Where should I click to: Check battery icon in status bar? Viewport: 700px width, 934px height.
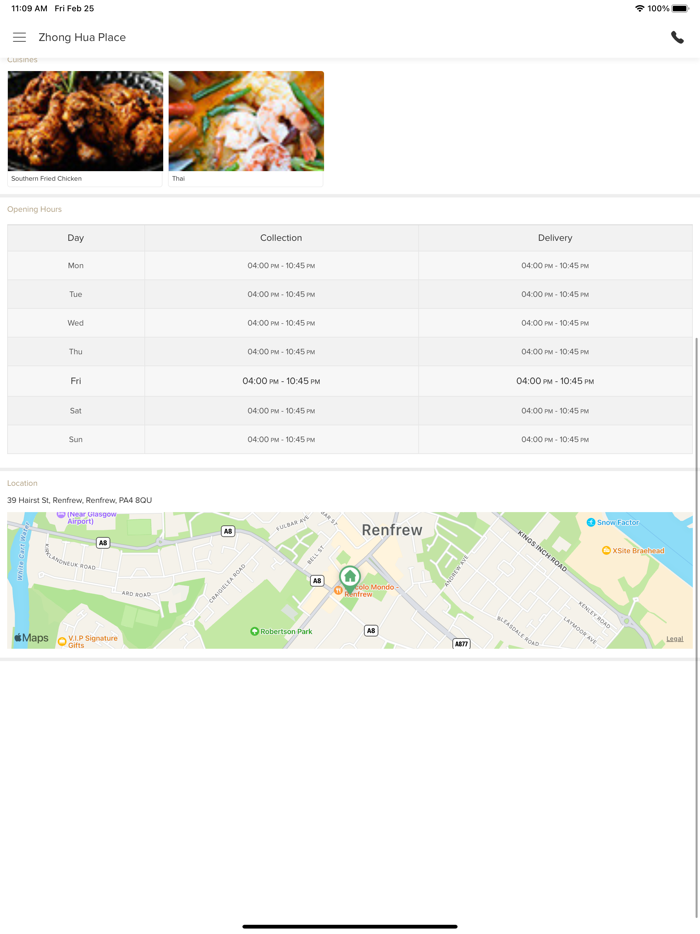[x=680, y=8]
